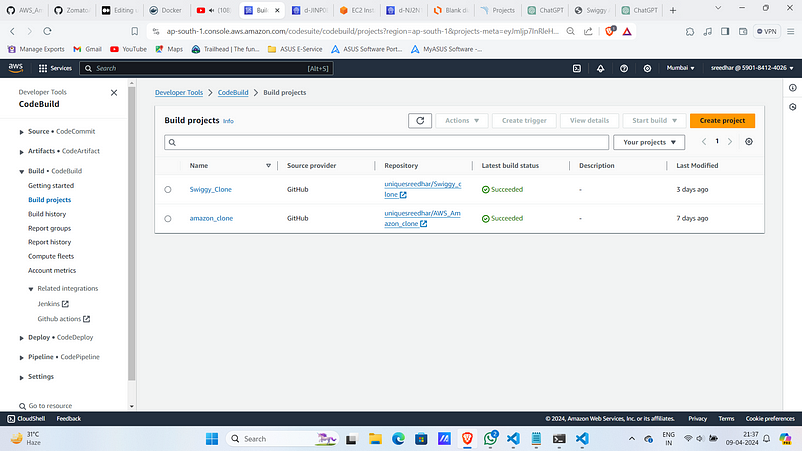Open Getting started in sidebar
802x451 pixels.
coord(51,186)
